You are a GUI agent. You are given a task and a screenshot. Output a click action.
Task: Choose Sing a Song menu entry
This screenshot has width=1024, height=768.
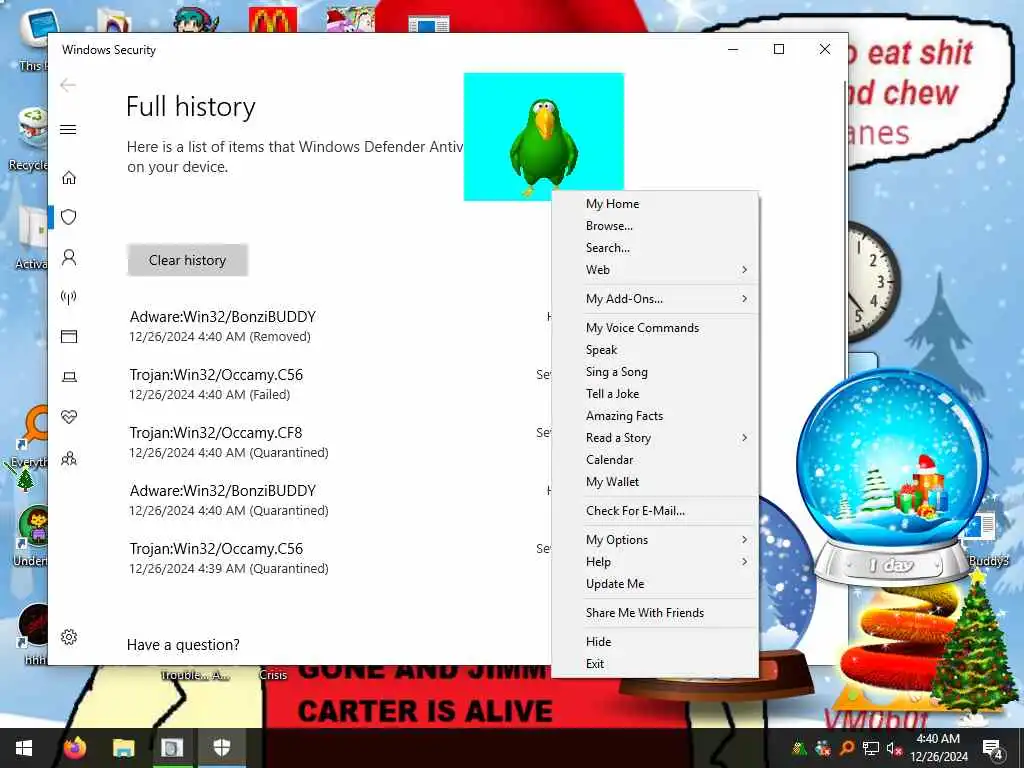pos(655,372)
